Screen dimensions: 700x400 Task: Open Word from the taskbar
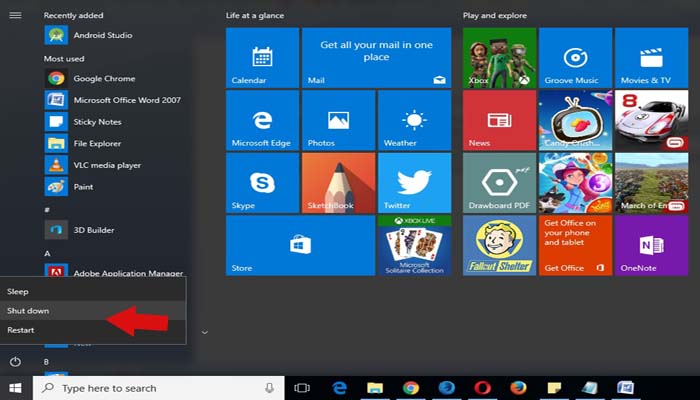[625, 388]
